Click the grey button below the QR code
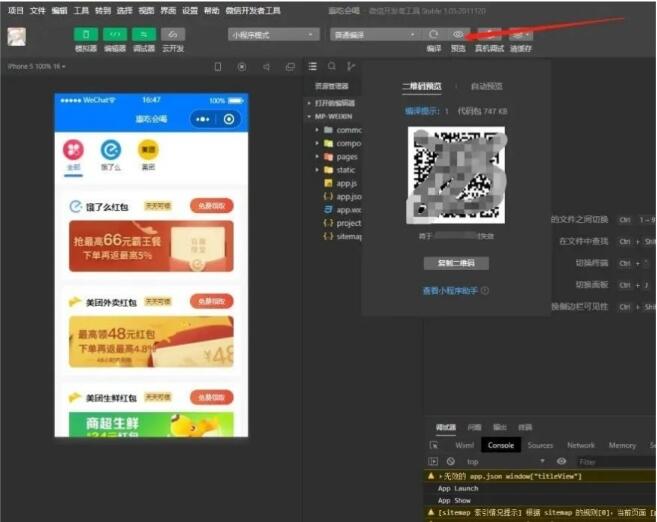Viewport: 657px width, 522px height. [456, 263]
